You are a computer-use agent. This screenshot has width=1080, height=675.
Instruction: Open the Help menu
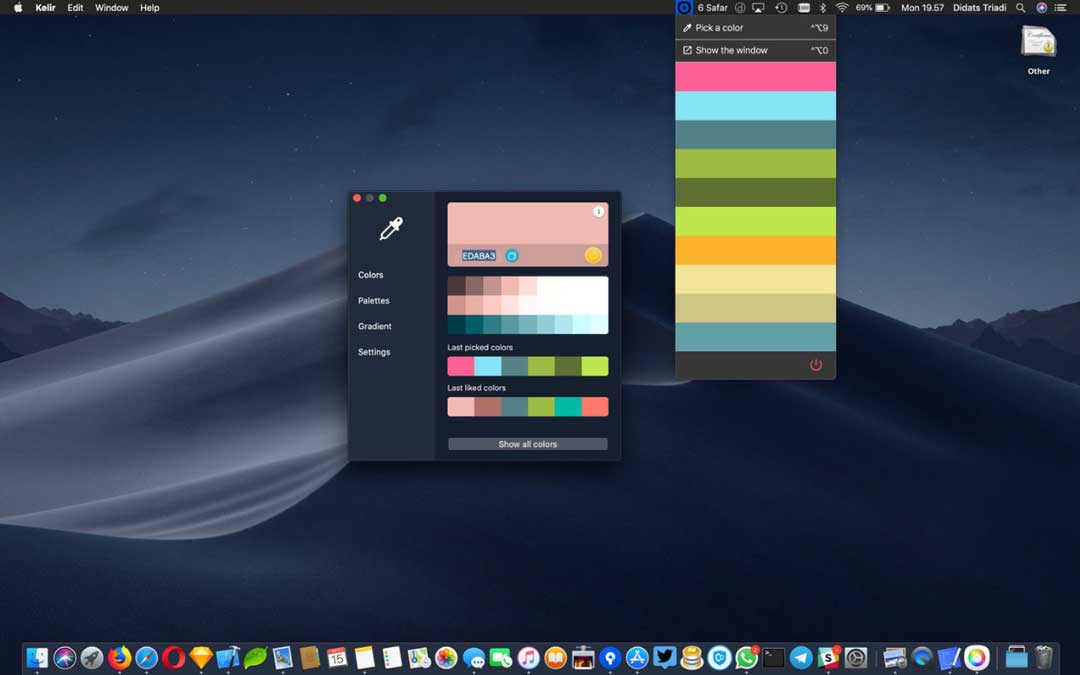click(149, 7)
